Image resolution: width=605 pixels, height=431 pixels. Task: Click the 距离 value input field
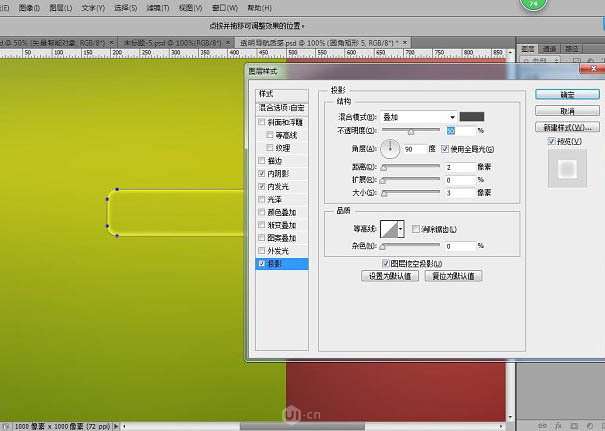[x=460, y=167]
